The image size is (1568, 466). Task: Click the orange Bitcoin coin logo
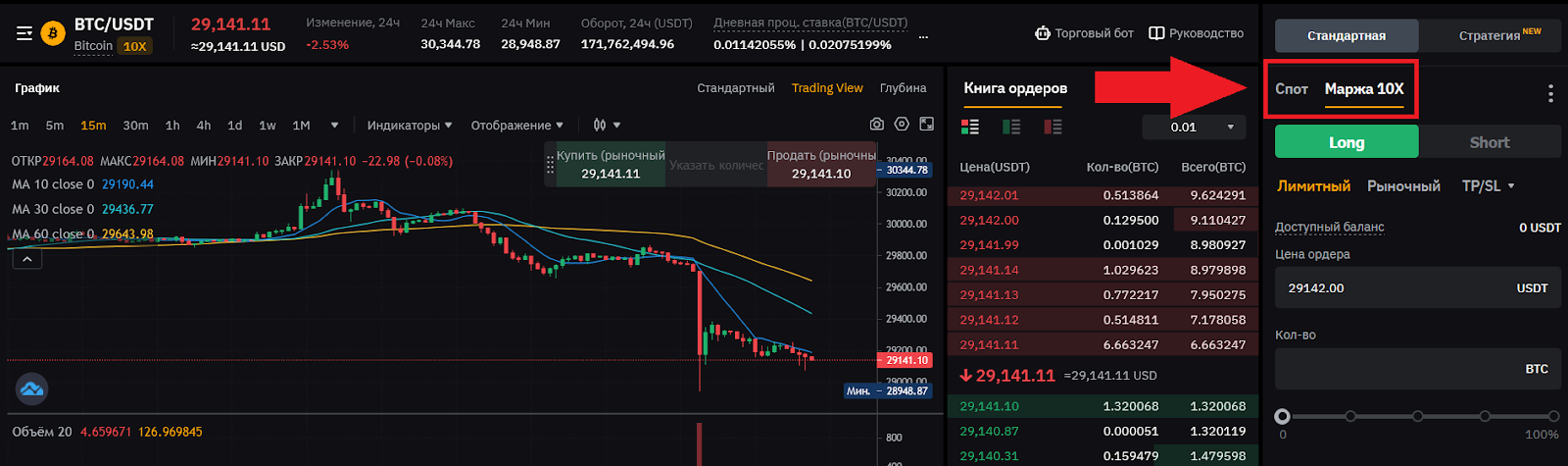click(52, 34)
